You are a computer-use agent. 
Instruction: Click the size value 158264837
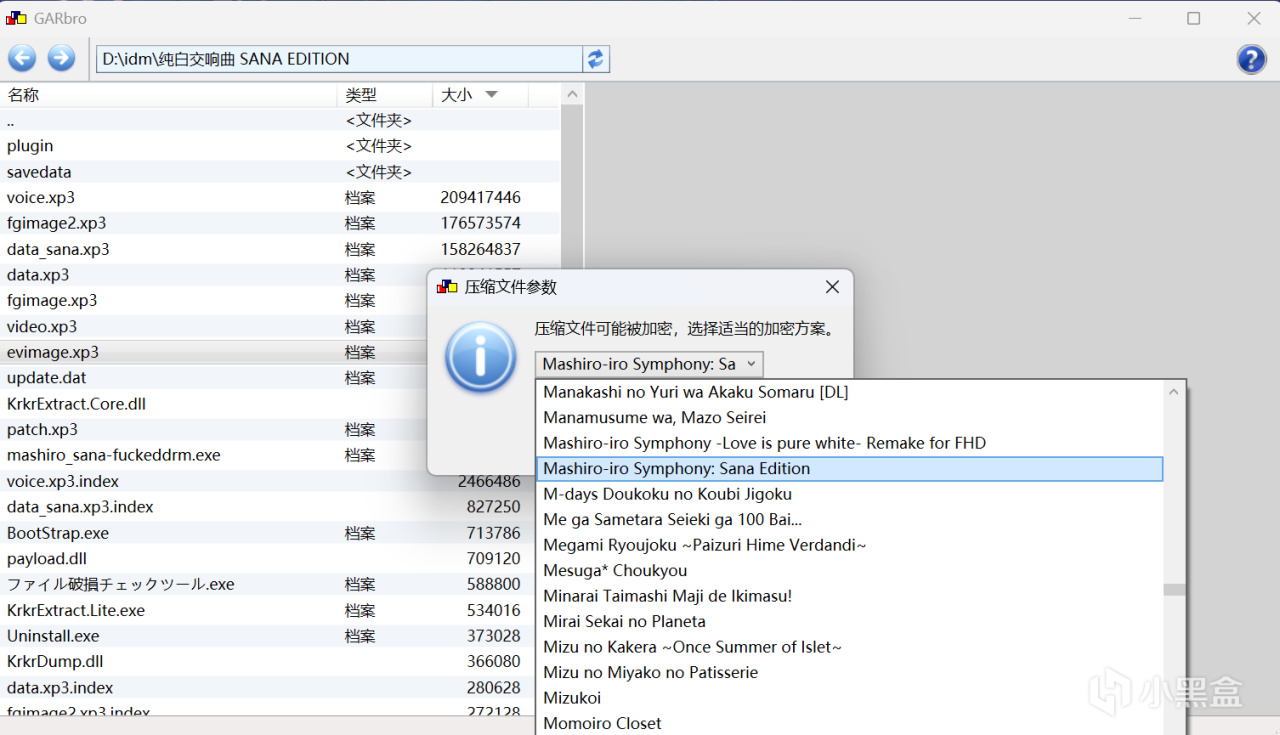point(480,249)
